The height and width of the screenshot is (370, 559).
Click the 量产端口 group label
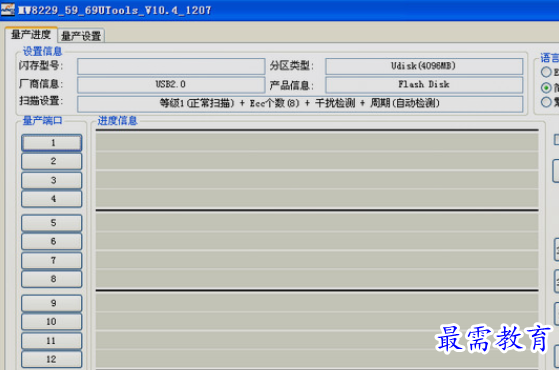[42, 121]
